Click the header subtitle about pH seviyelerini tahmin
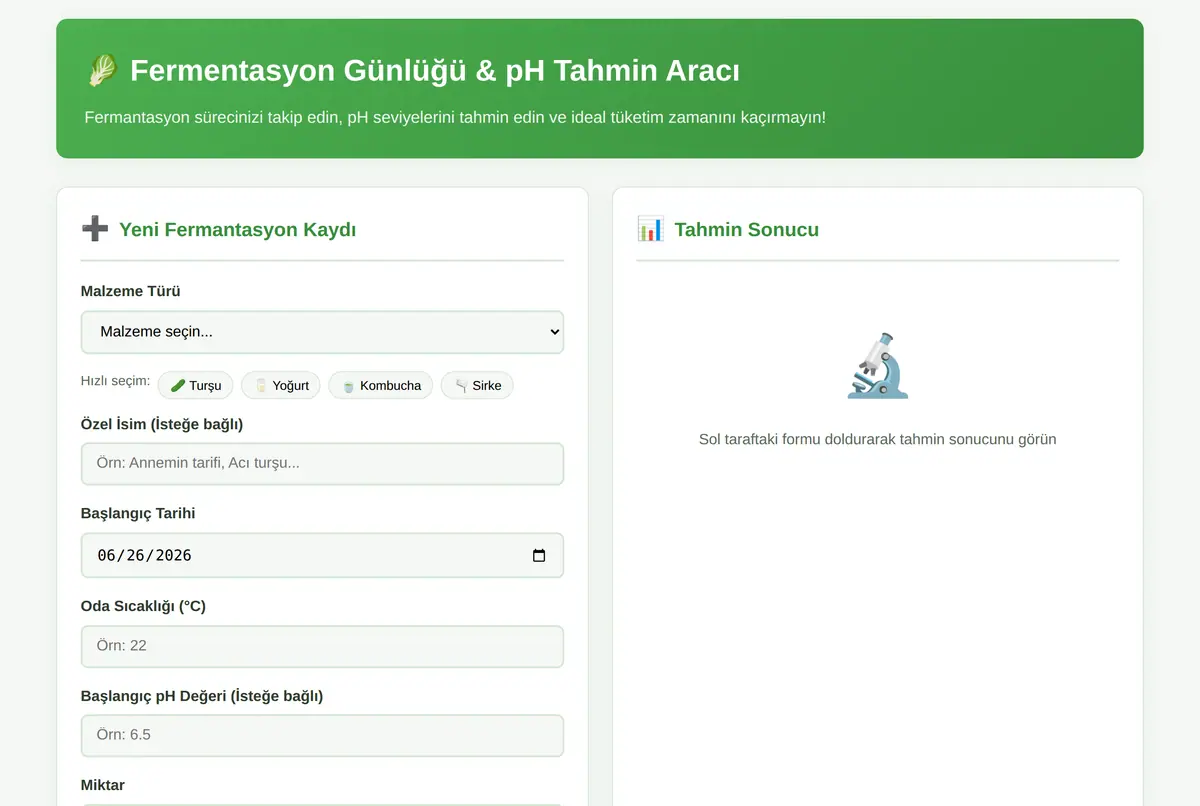 click(455, 118)
